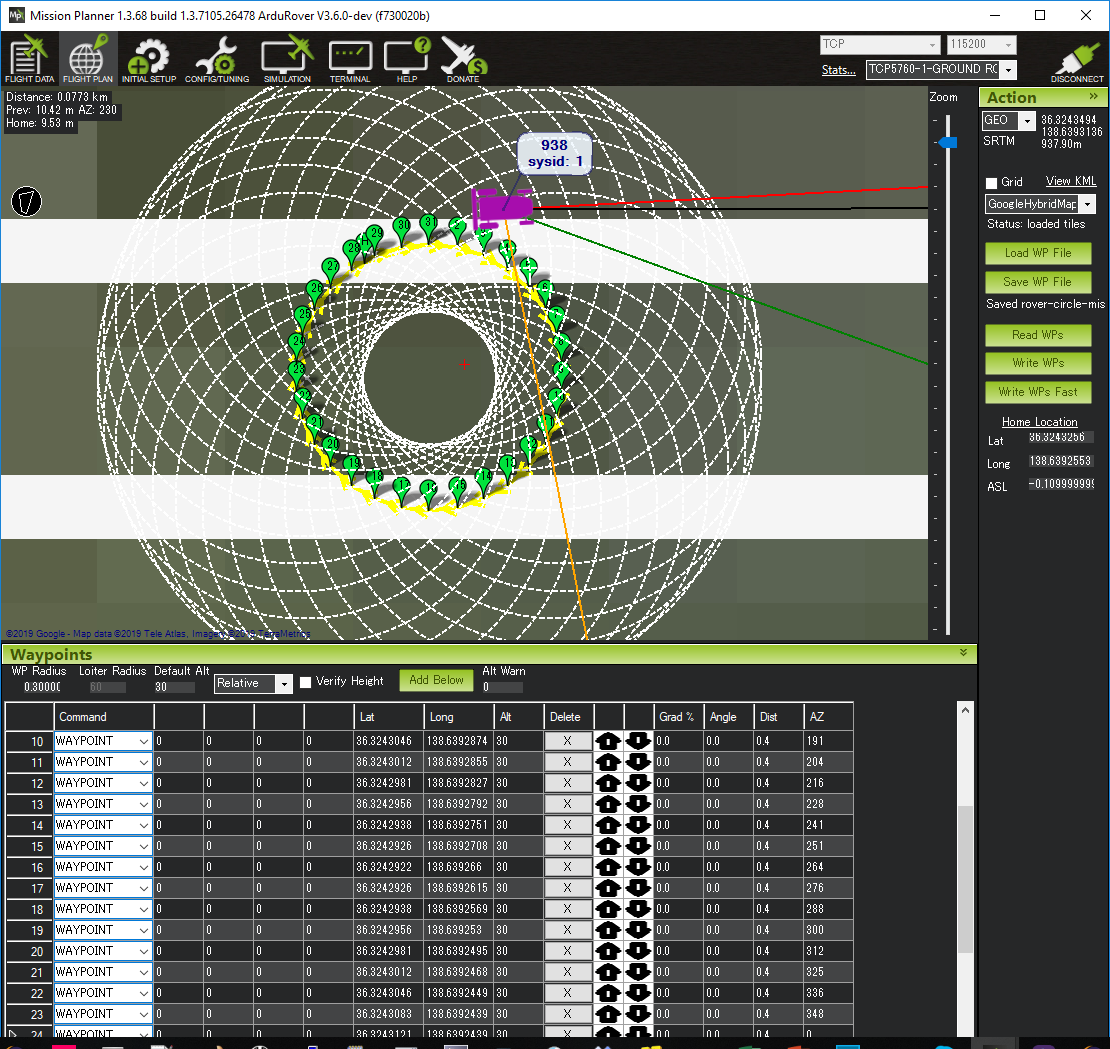Move waypoint 18 up with arrow
This screenshot has width=1110, height=1049.
click(x=607, y=909)
